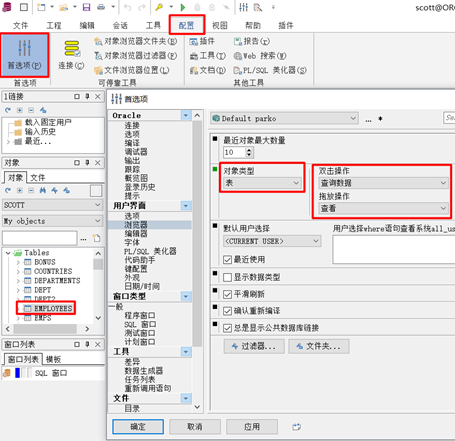Switch to the 文件 tab in object panel
The height and width of the screenshot is (441, 455).
[38, 177]
